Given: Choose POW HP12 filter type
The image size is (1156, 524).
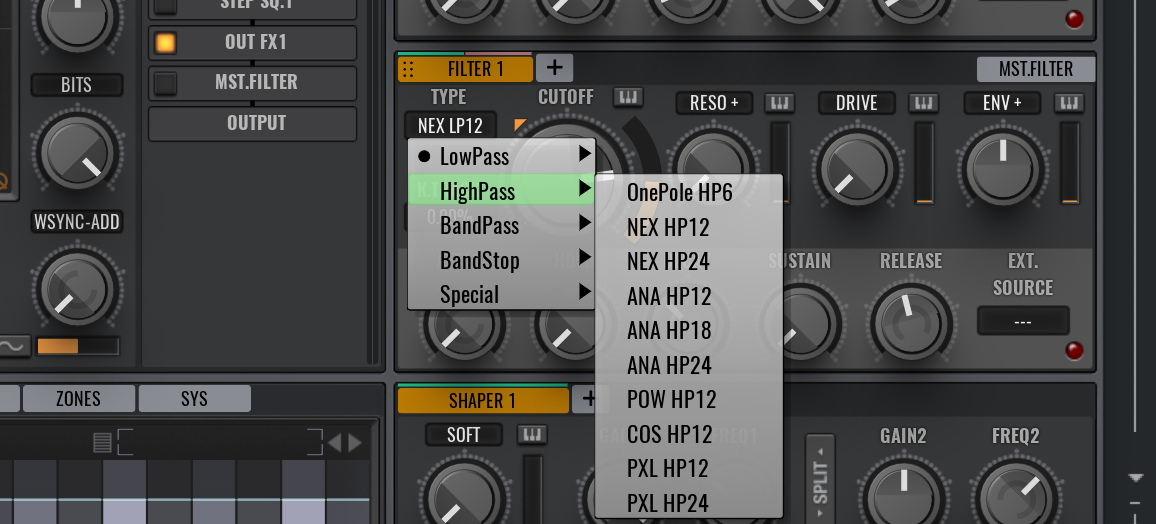Looking at the screenshot, I should (689, 399).
